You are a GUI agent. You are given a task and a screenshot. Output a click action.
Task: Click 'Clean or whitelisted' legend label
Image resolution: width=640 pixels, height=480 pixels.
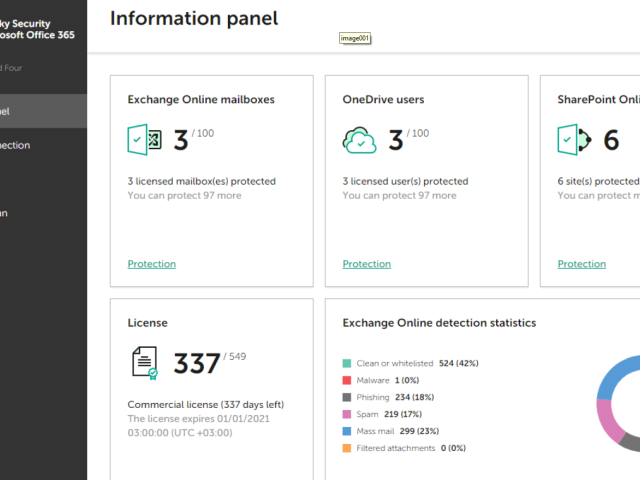tap(395, 363)
